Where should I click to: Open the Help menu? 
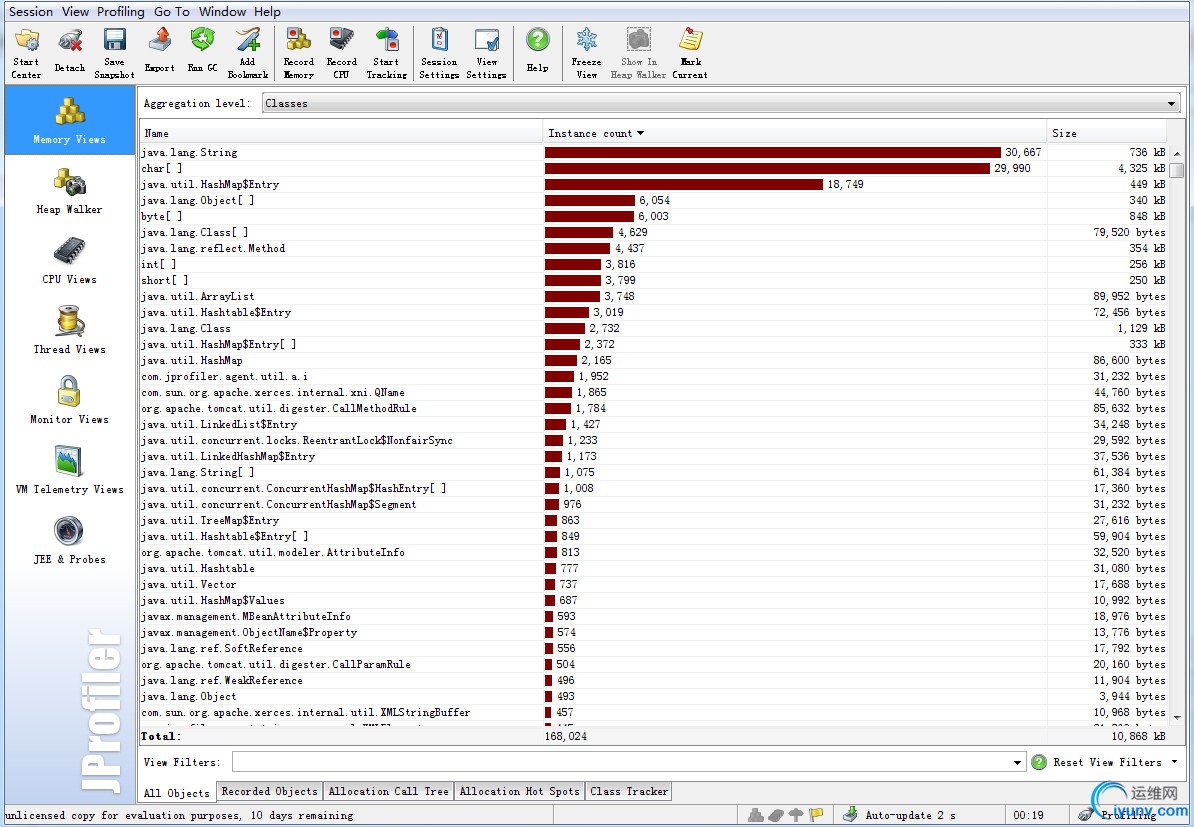tap(267, 11)
